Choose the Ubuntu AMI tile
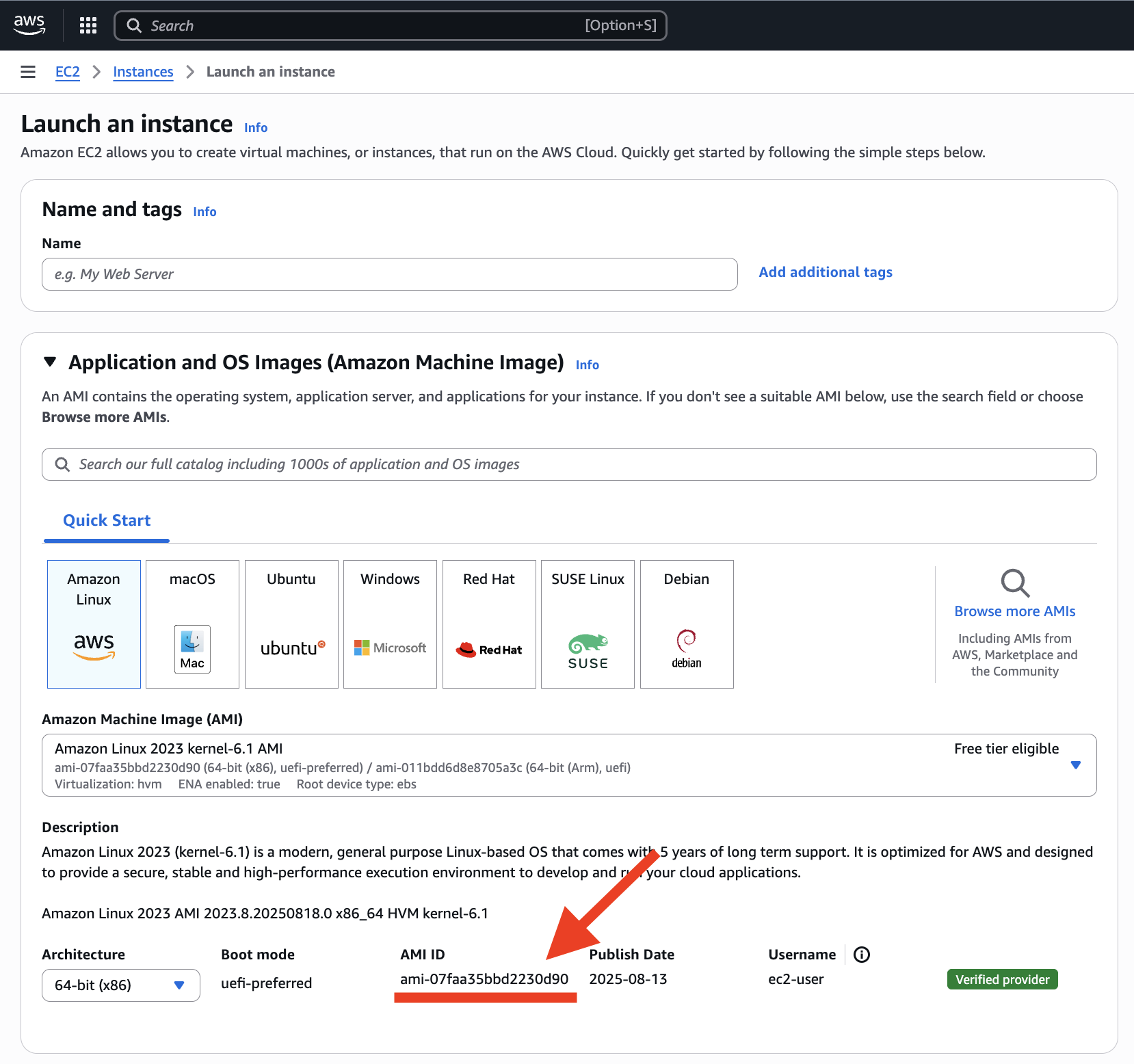Screen dimensions: 1134x1064 coord(291,624)
